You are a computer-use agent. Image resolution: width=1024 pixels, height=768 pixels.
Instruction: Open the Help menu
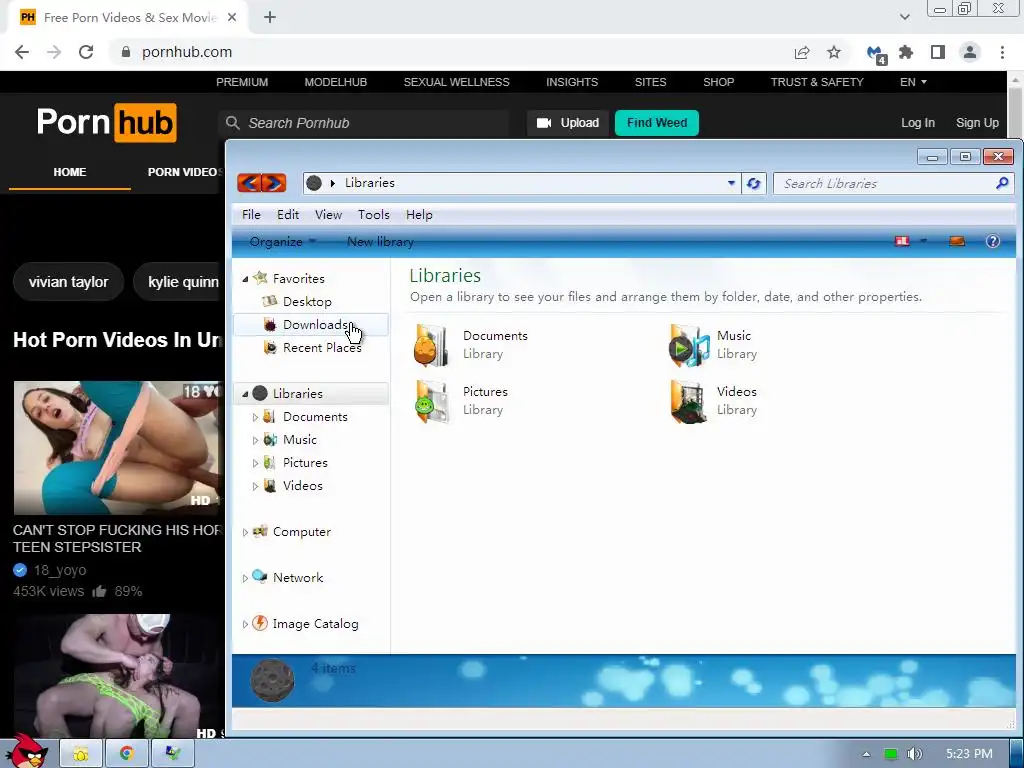point(419,215)
